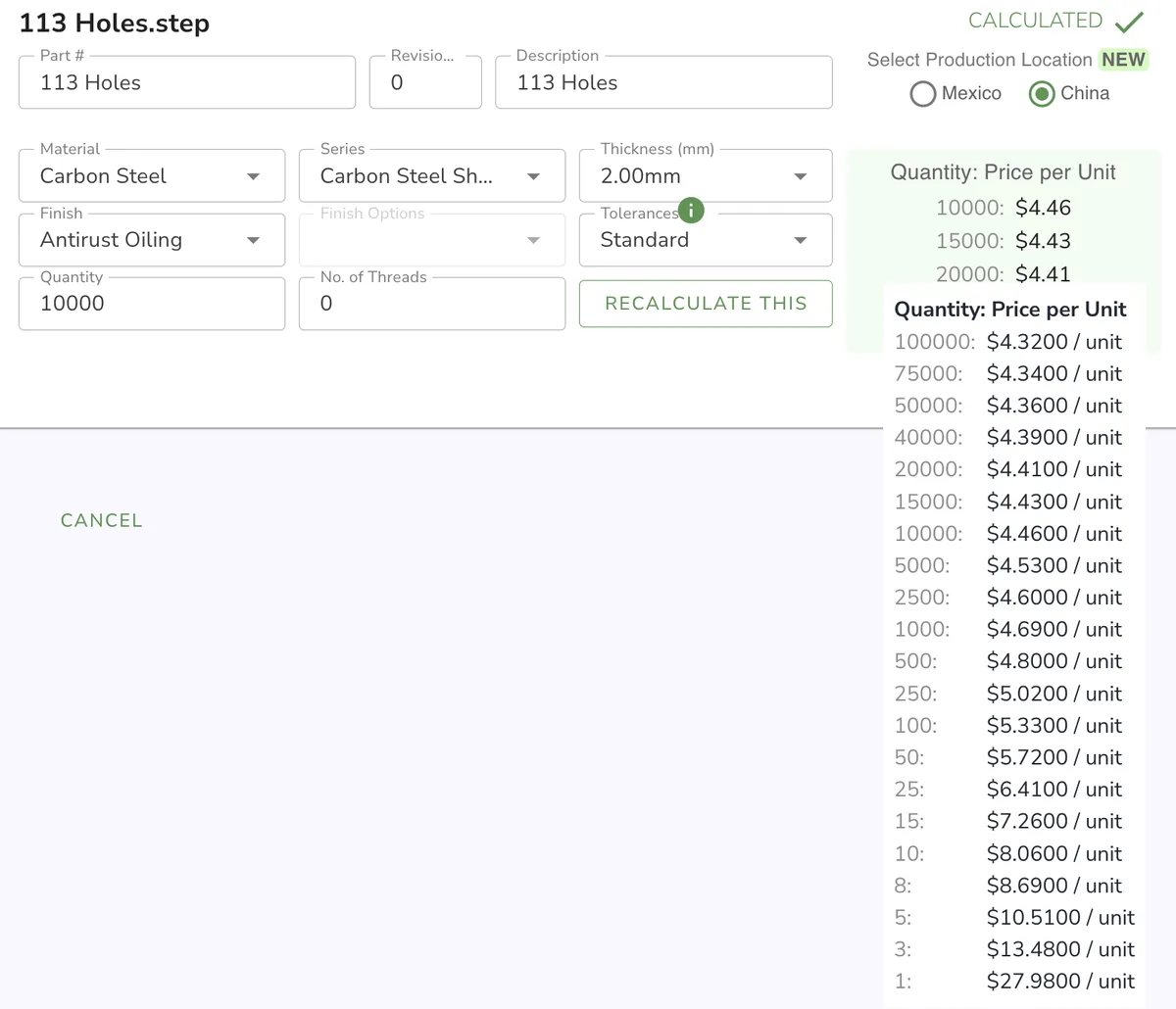Open the Finish Options dropdown

(432, 240)
